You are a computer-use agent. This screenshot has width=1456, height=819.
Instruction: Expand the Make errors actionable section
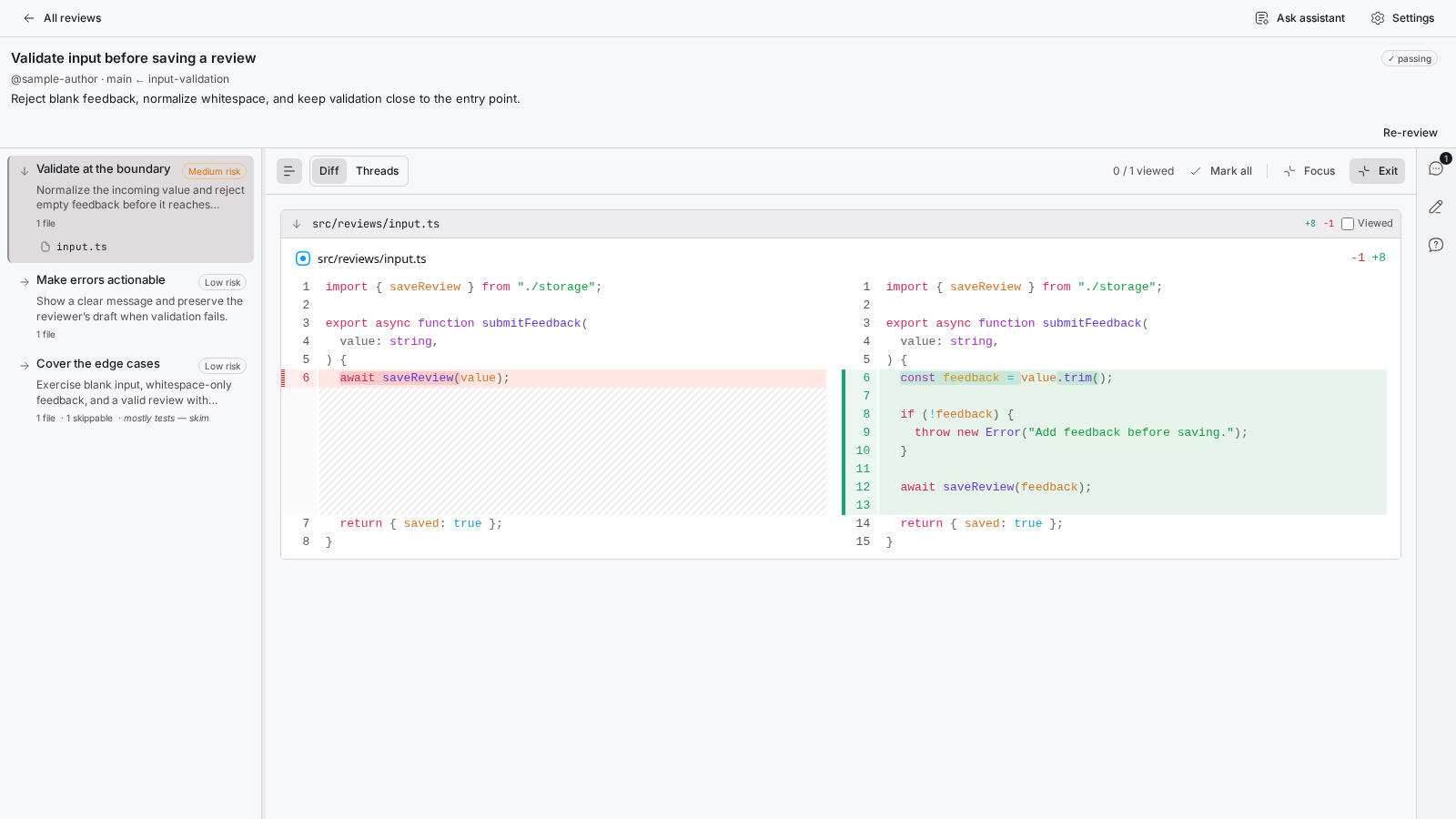click(x=25, y=281)
